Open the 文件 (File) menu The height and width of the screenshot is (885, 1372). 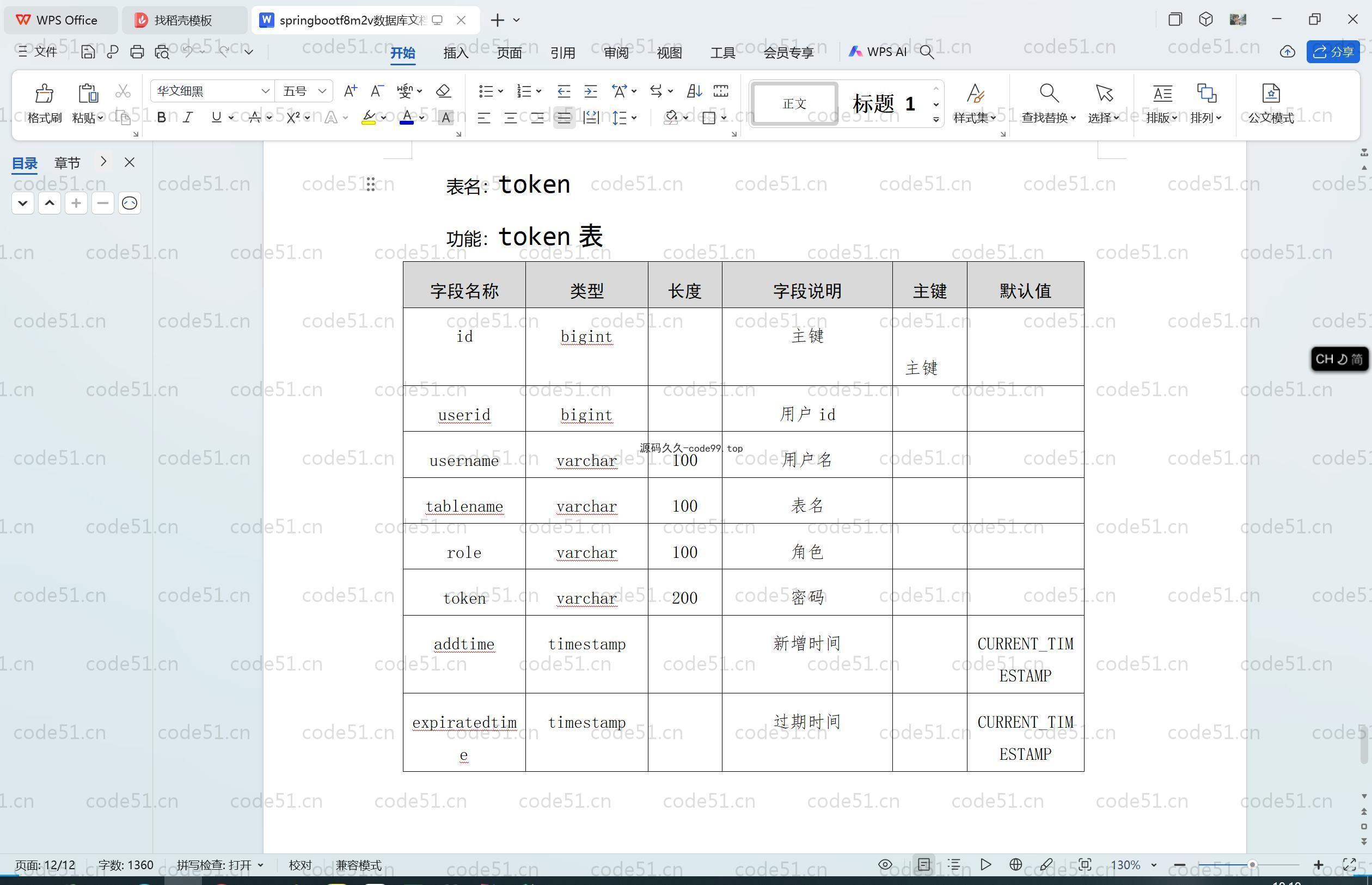click(38, 52)
